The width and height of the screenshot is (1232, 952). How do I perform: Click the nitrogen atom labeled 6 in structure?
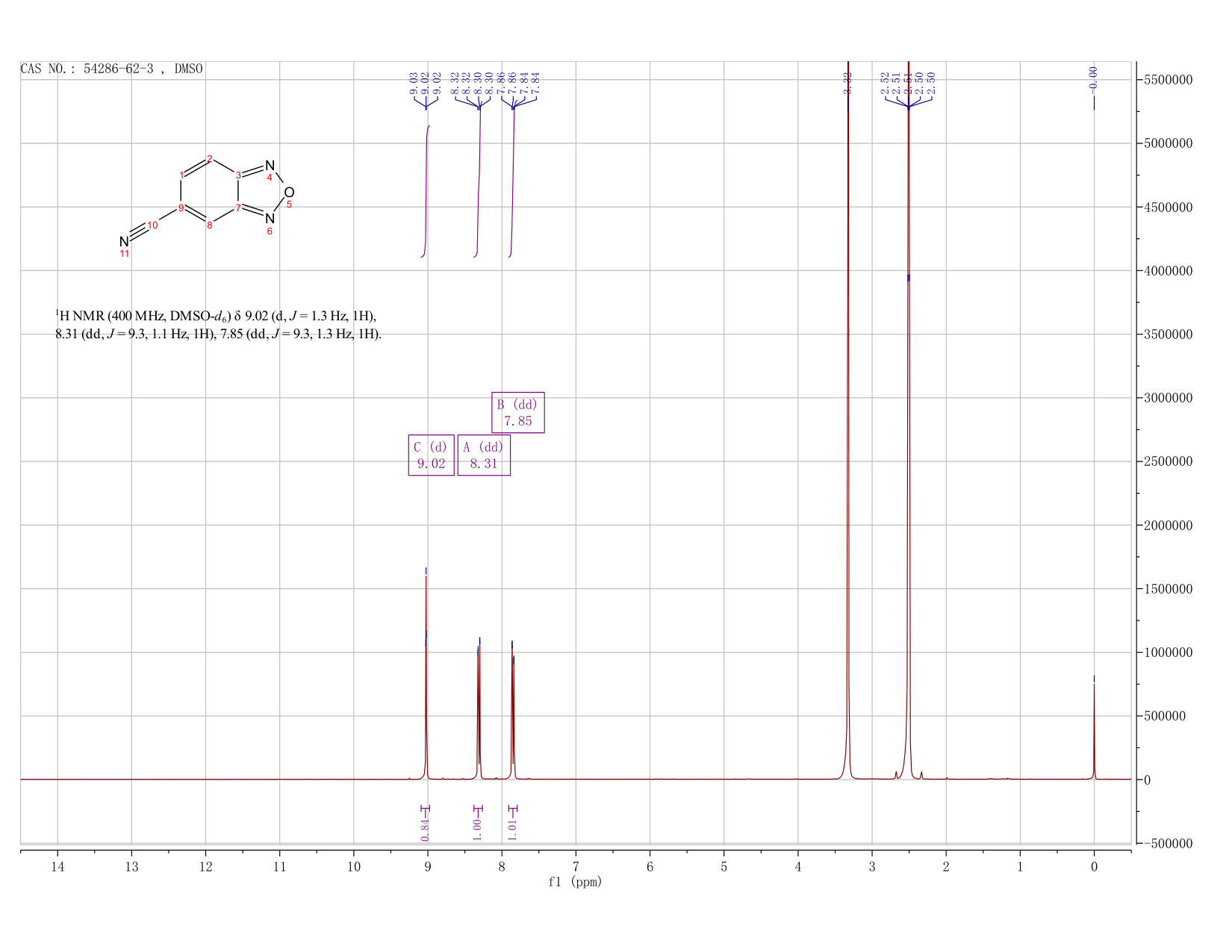tap(270, 219)
